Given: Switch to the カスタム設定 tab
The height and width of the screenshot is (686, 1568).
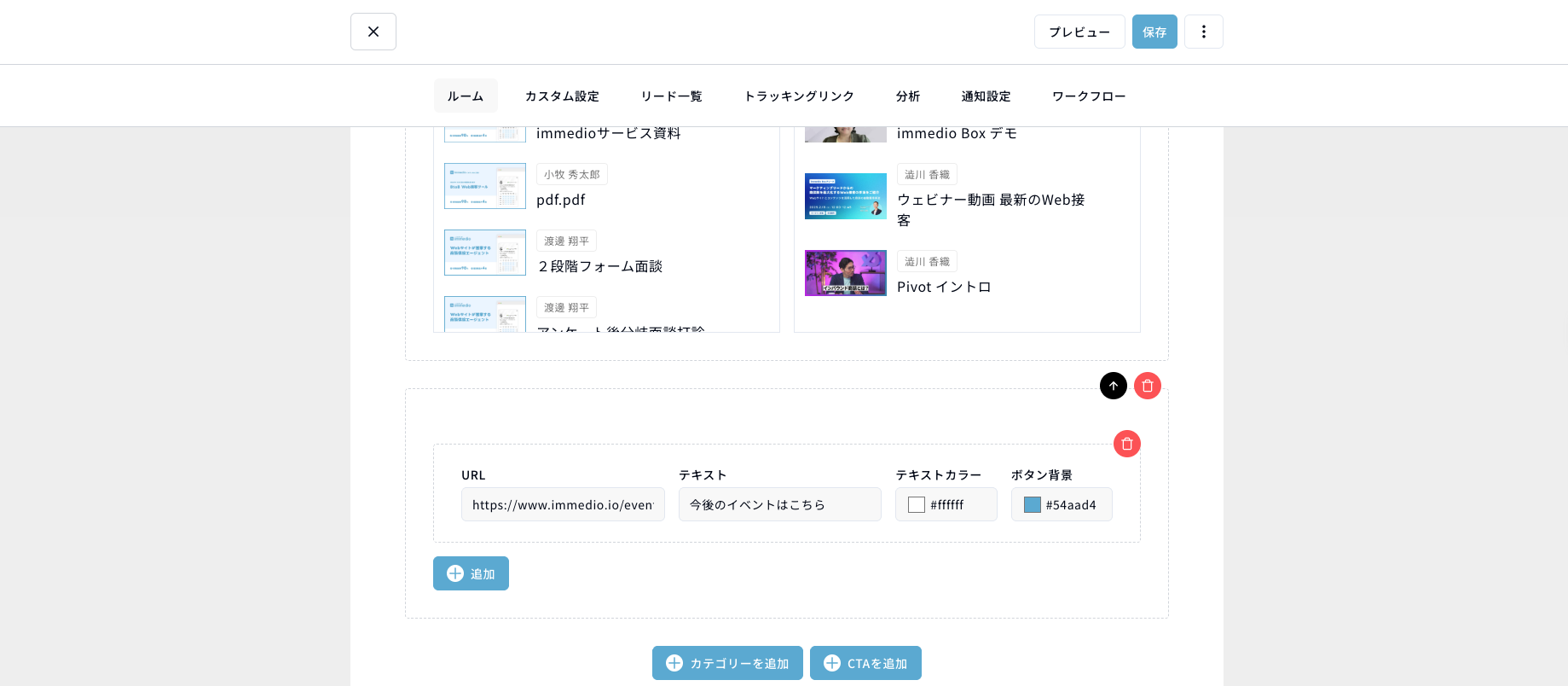Looking at the screenshot, I should coord(562,96).
